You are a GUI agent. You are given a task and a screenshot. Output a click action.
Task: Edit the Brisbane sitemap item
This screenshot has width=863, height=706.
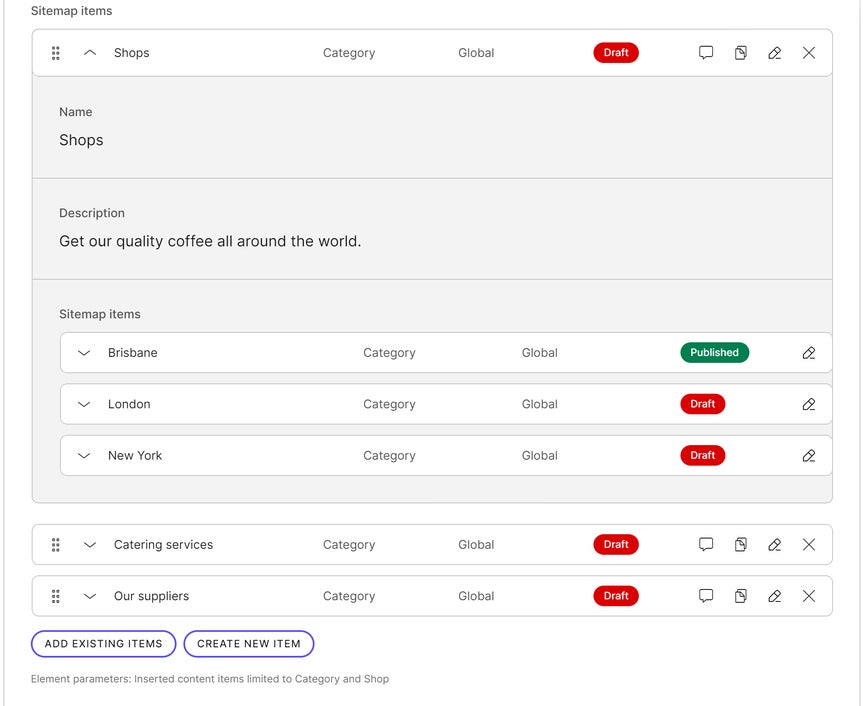click(x=809, y=353)
